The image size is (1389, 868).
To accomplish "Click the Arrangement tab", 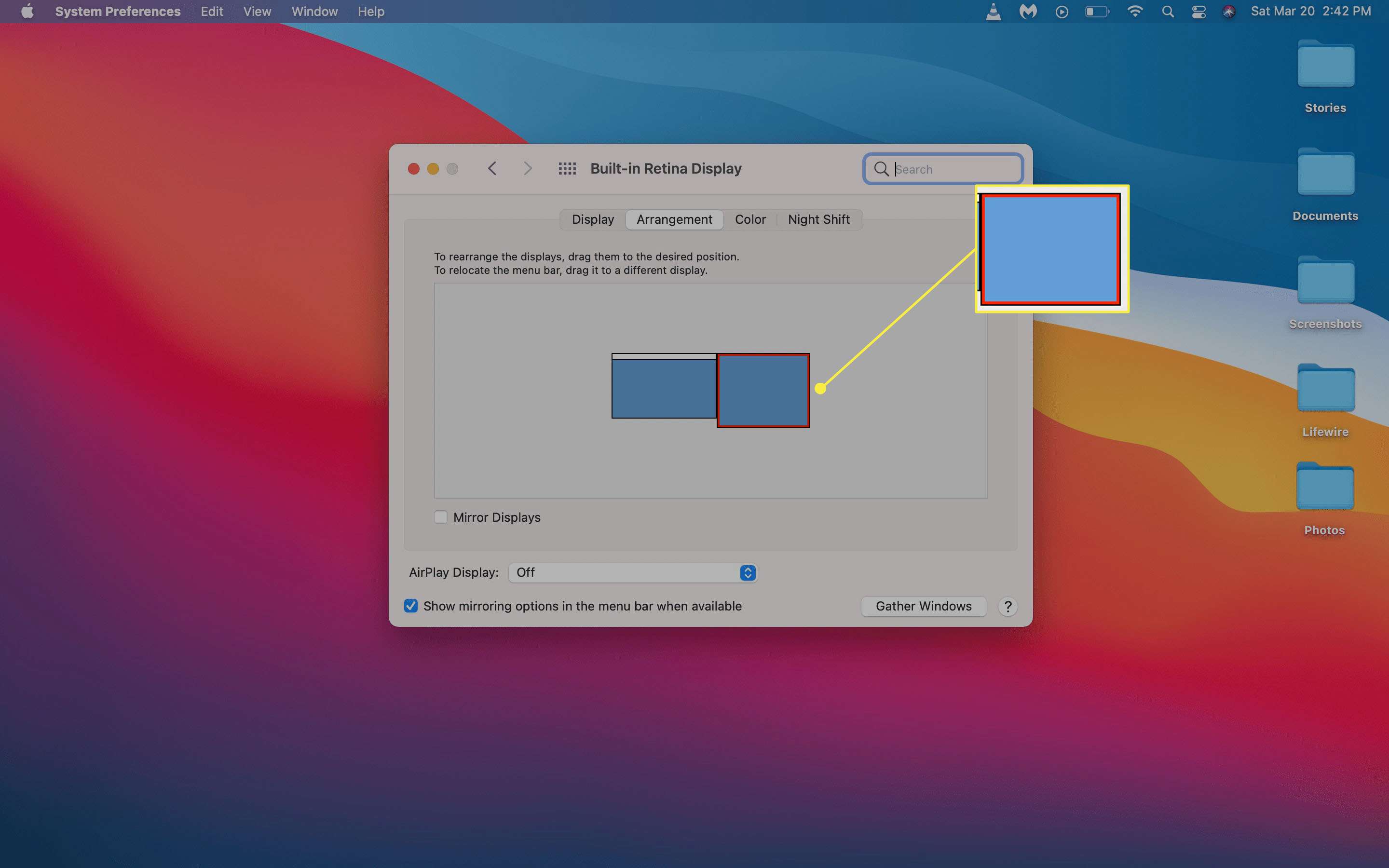I will (673, 219).
